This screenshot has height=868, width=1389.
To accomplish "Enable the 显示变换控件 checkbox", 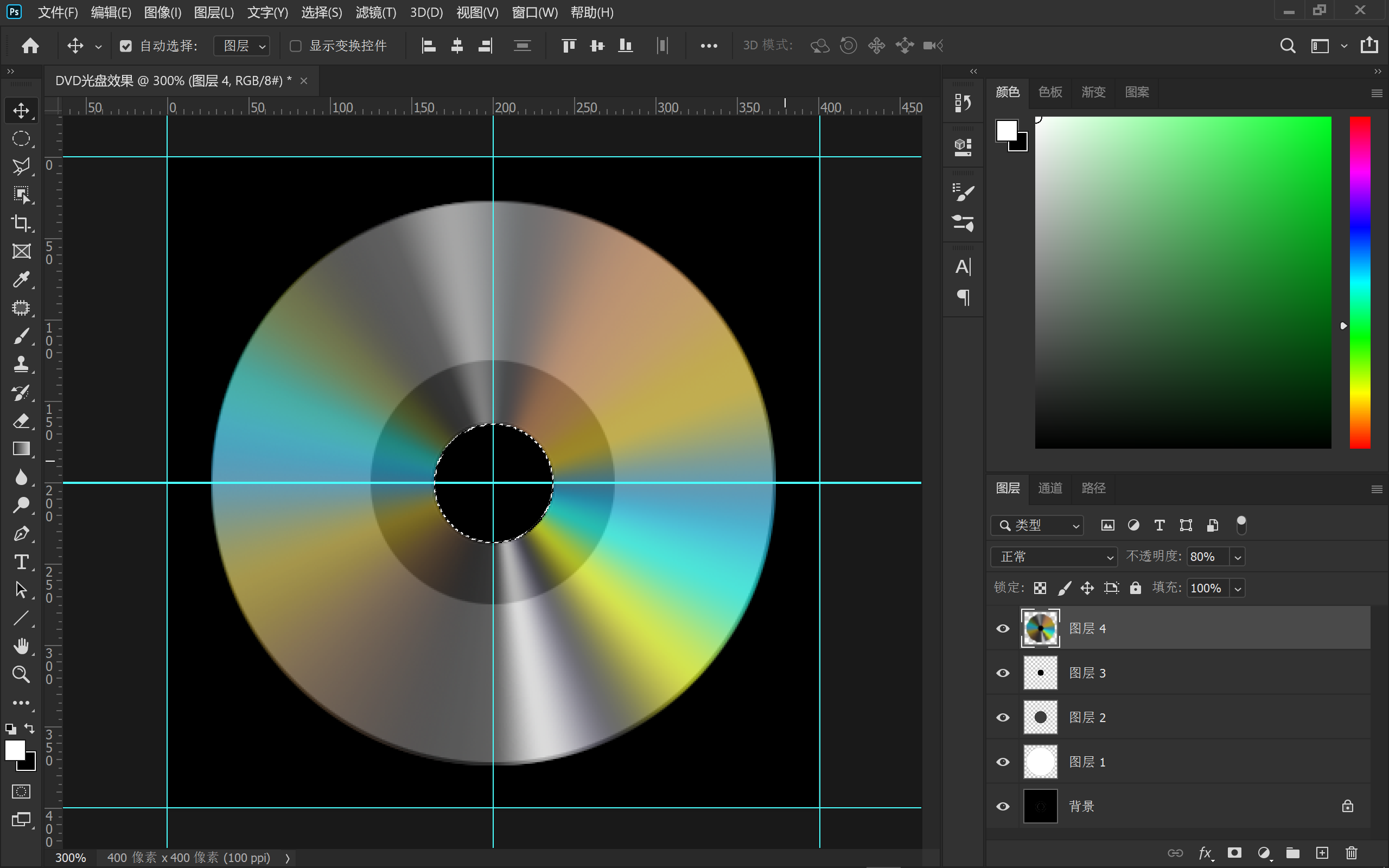I will [296, 46].
